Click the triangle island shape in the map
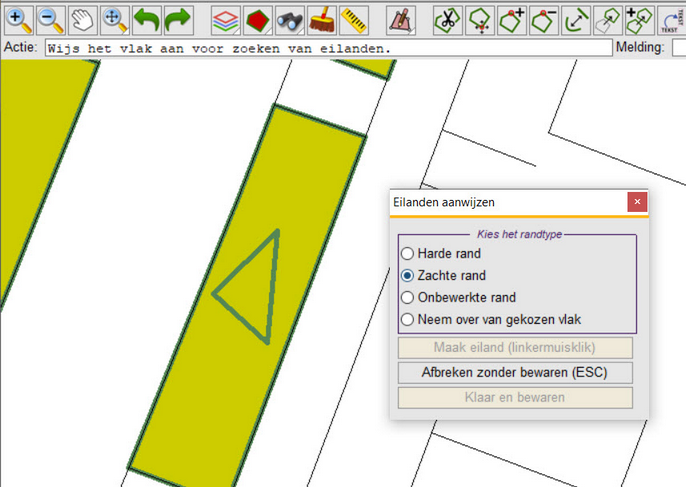This screenshot has height=487, width=686. coord(256,291)
